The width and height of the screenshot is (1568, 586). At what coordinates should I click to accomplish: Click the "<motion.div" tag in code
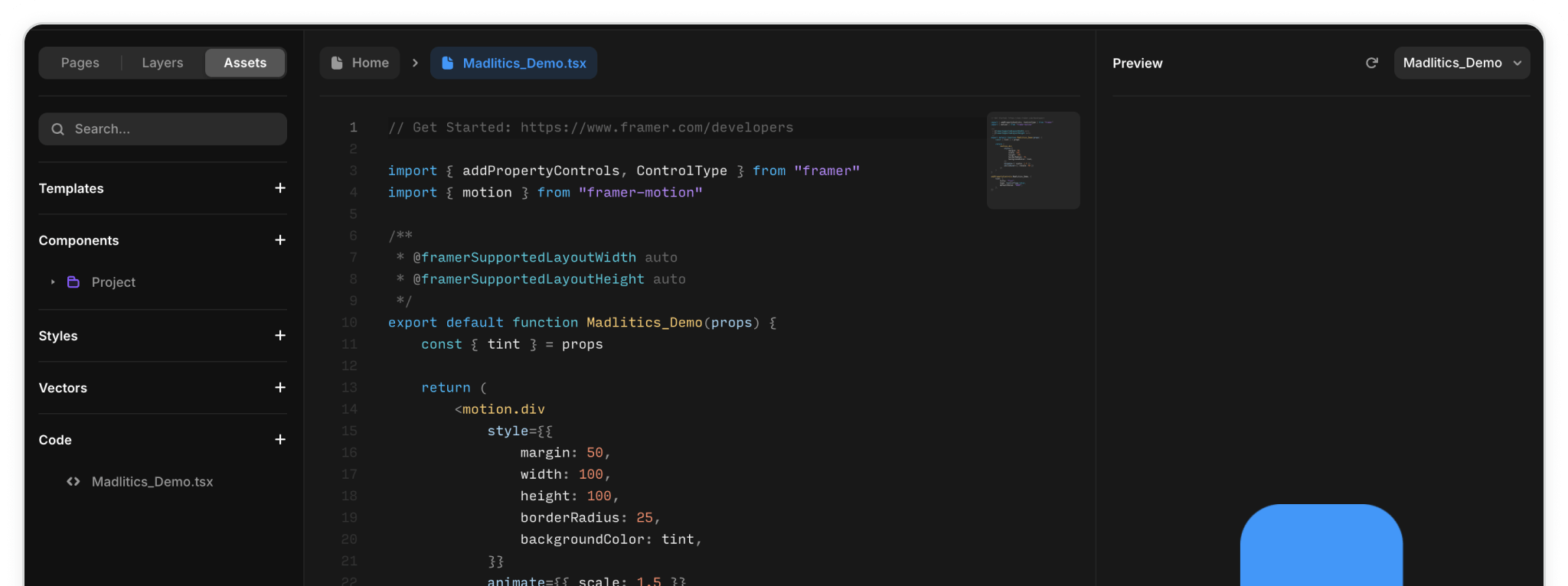[x=500, y=409]
